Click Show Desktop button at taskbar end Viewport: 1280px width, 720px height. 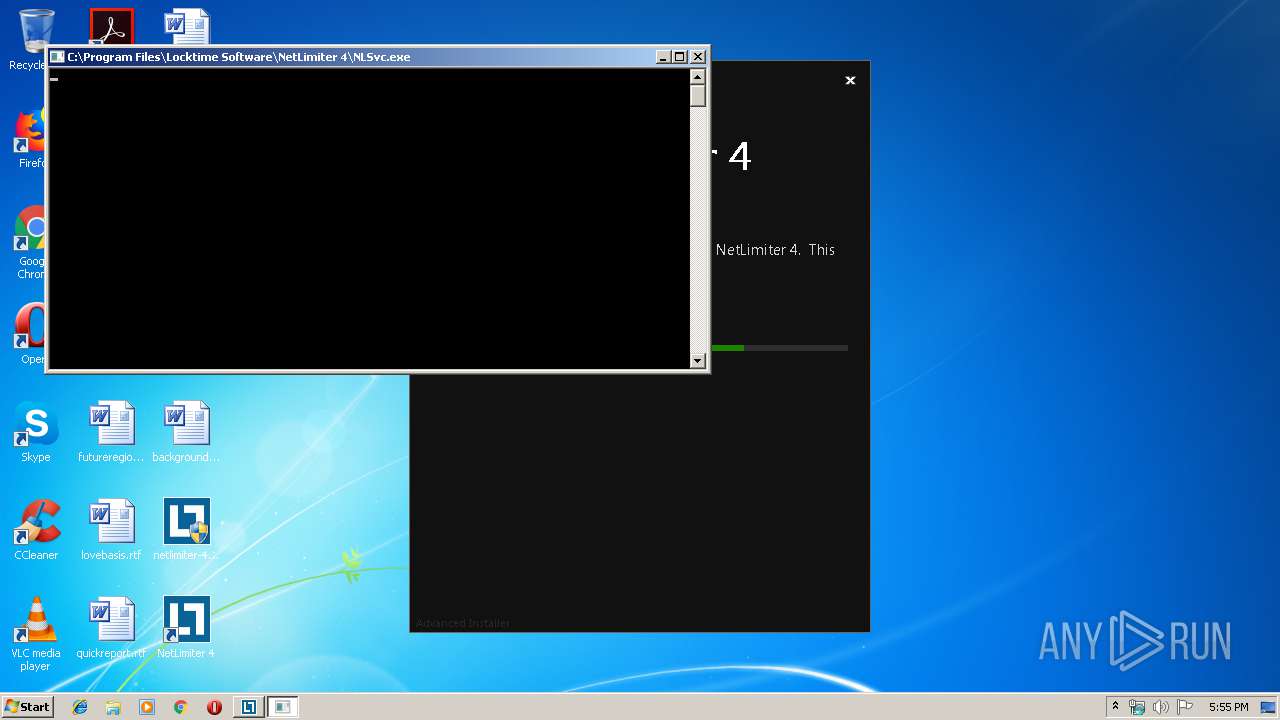(x=1269, y=707)
